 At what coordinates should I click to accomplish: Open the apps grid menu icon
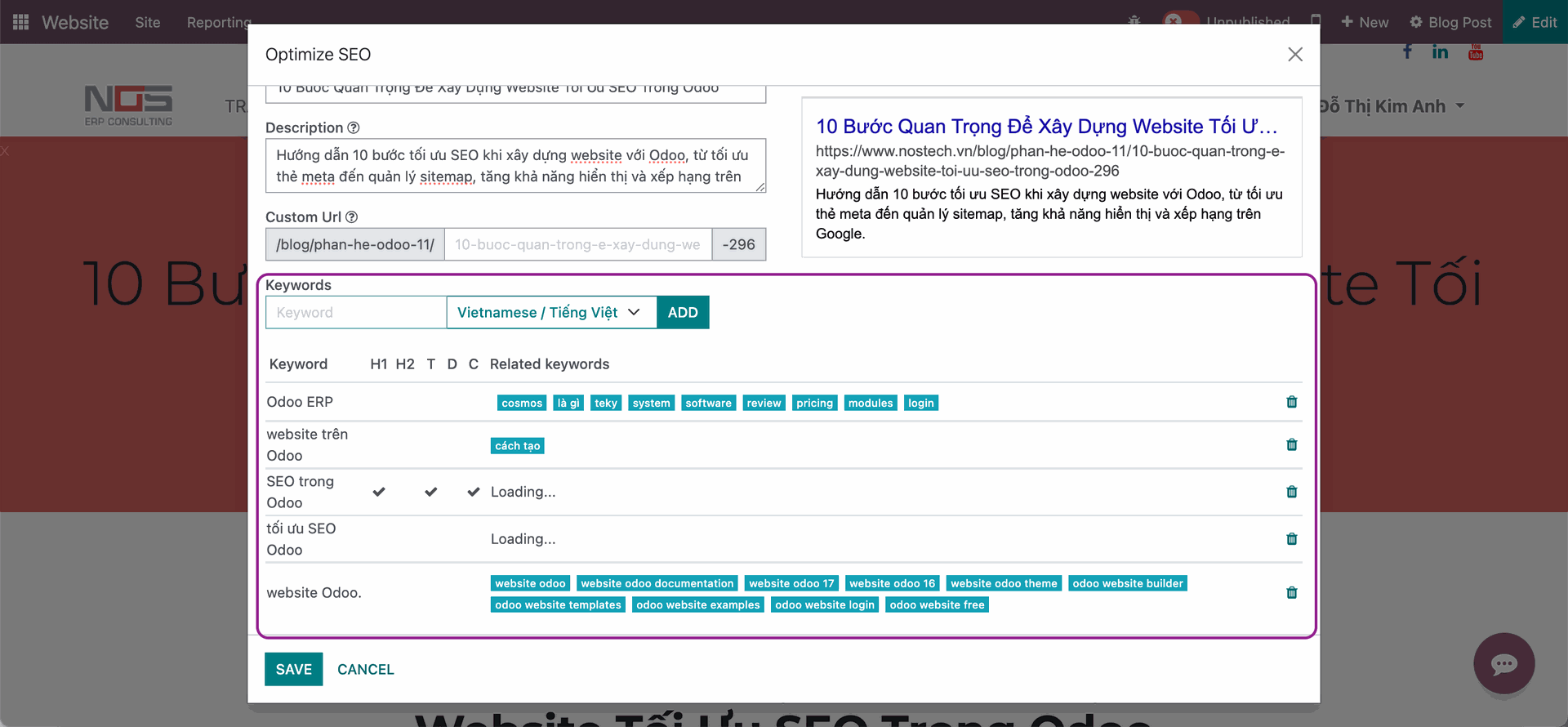[21, 22]
